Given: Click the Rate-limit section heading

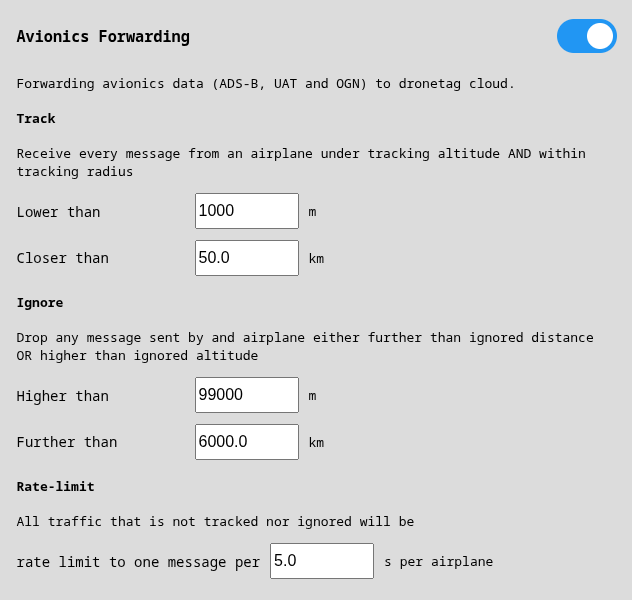Looking at the screenshot, I should pos(56,486).
